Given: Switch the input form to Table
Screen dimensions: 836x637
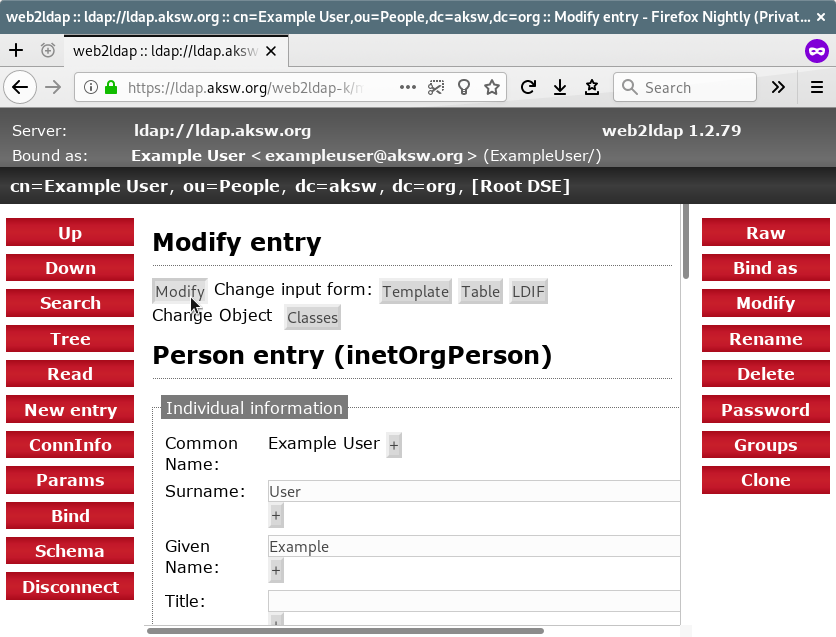Looking at the screenshot, I should pos(480,292).
